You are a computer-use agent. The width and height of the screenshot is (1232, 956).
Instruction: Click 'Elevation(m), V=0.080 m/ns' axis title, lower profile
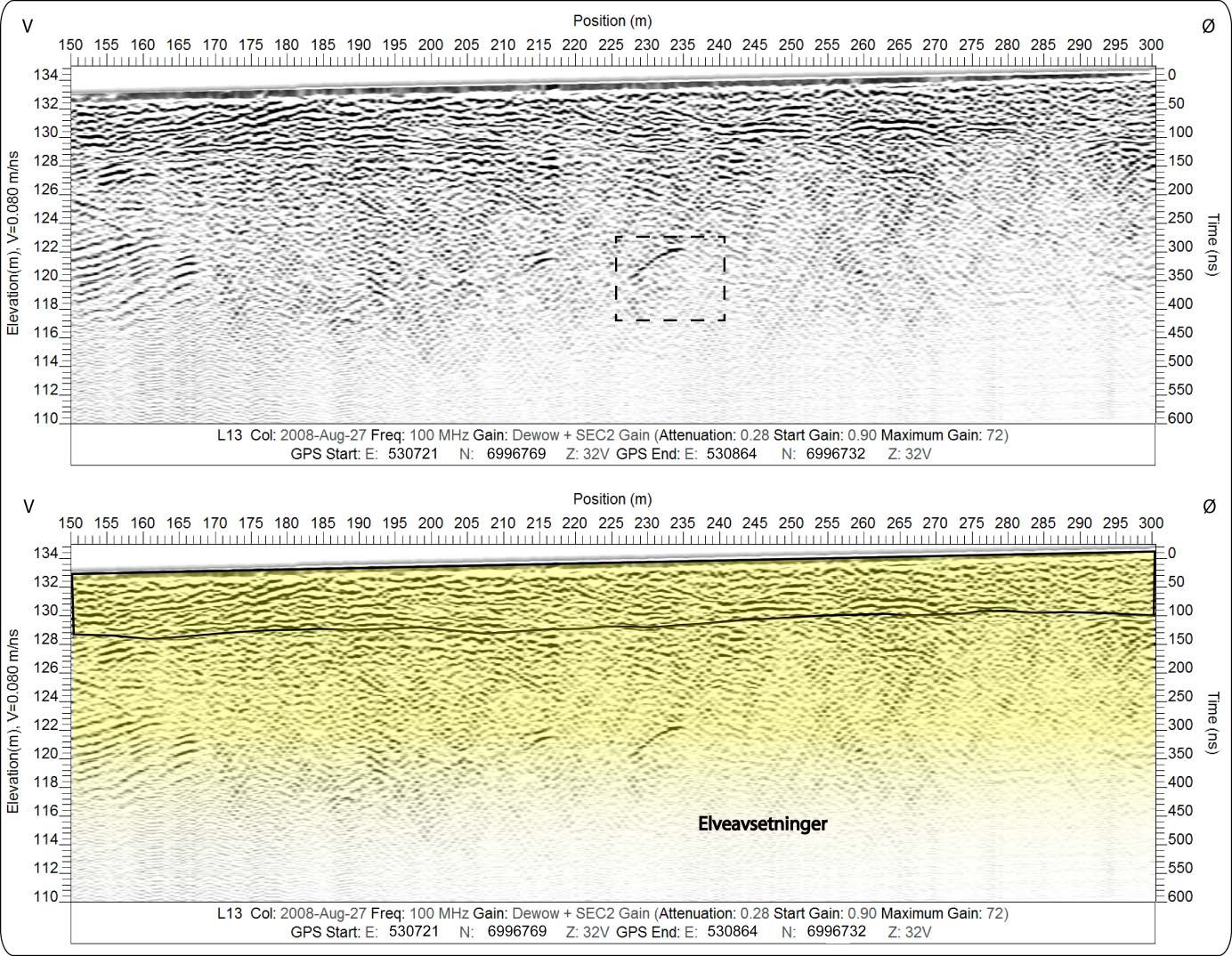[12, 721]
